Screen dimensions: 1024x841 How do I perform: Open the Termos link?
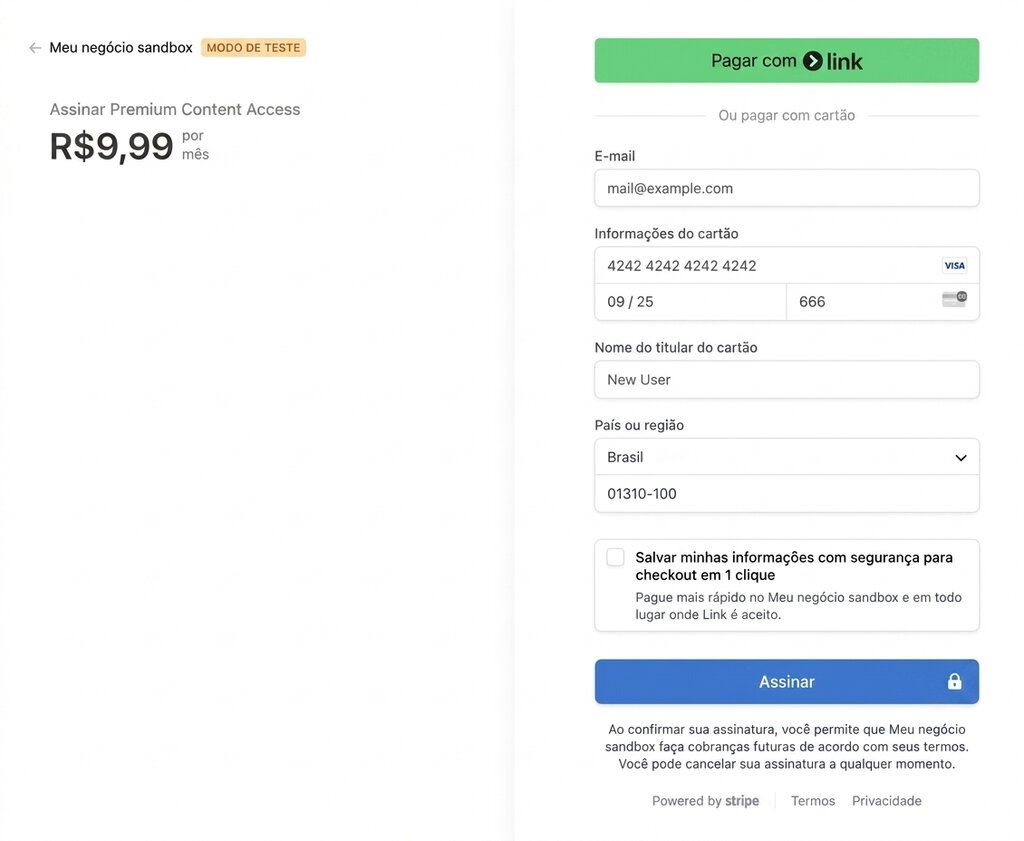(x=812, y=801)
